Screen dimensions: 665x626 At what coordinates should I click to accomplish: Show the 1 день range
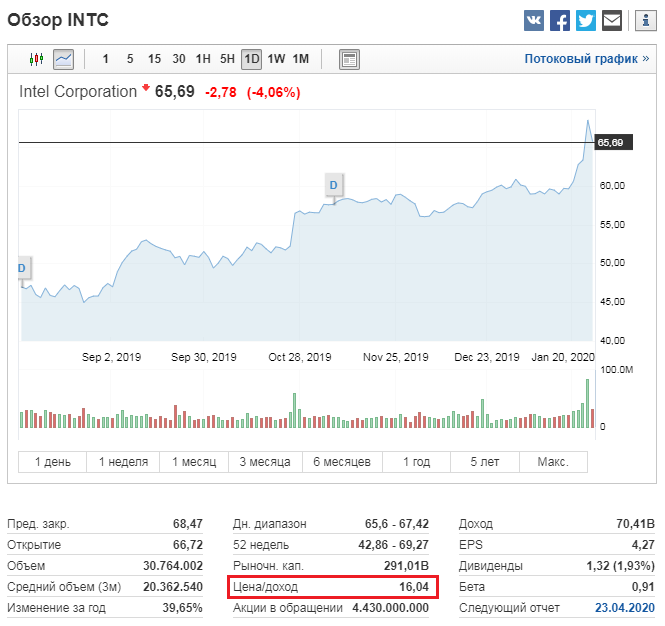click(53, 462)
